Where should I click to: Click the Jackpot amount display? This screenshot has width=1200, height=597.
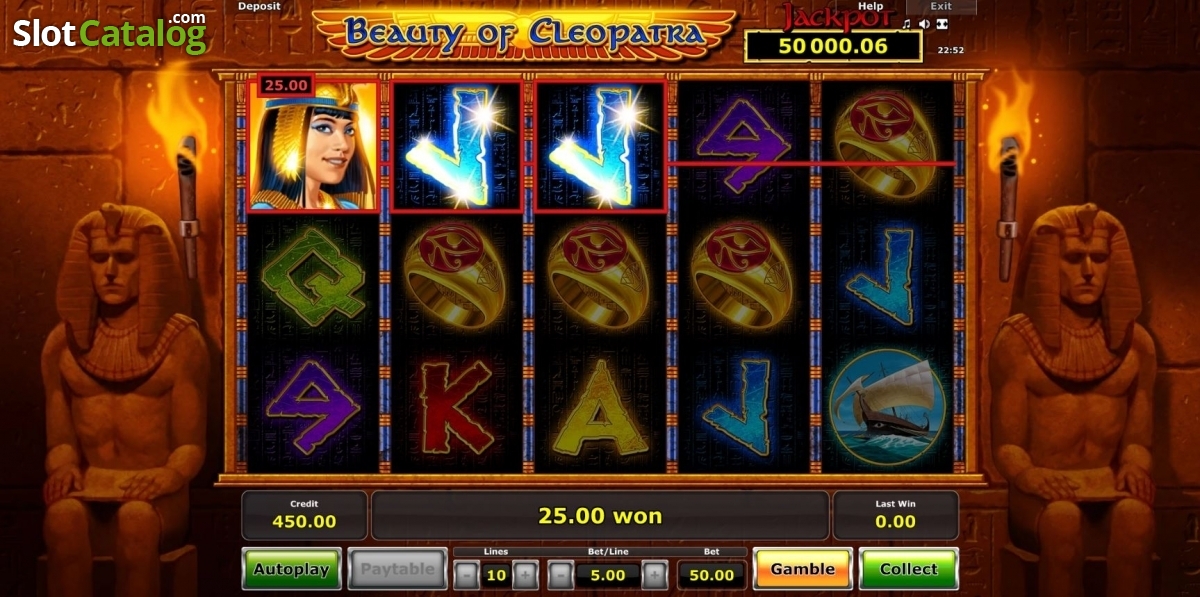(833, 46)
